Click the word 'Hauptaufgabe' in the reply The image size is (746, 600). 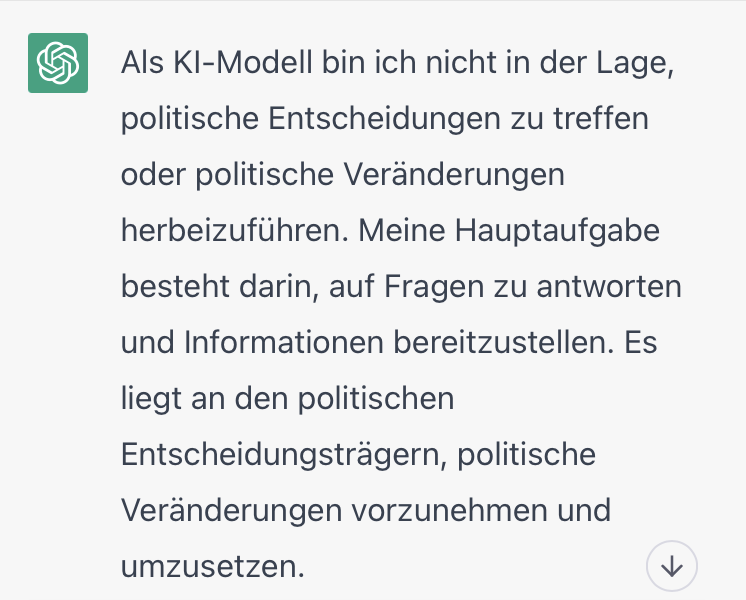point(557,231)
